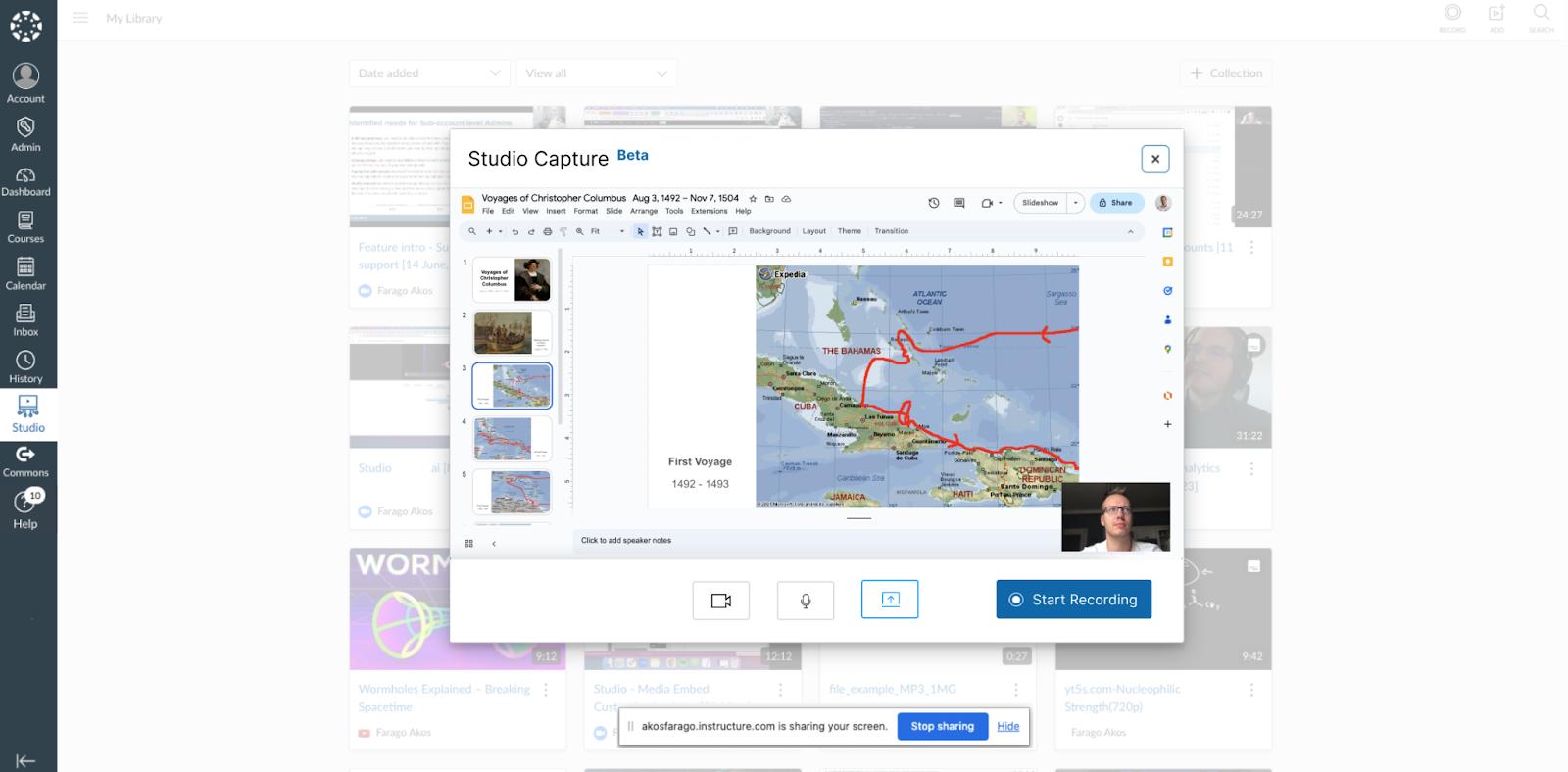Open the View all filter dropdown
Screen dimensions: 1568x772
point(597,73)
